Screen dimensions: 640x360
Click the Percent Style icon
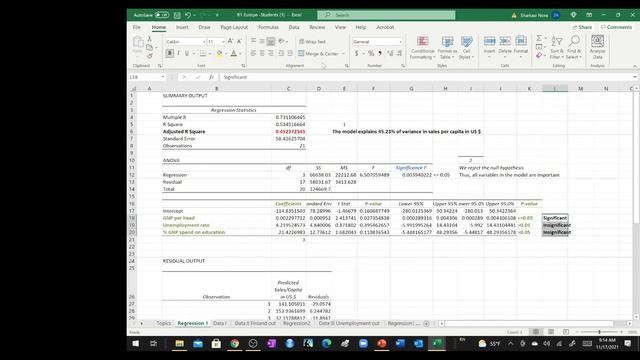click(x=371, y=53)
